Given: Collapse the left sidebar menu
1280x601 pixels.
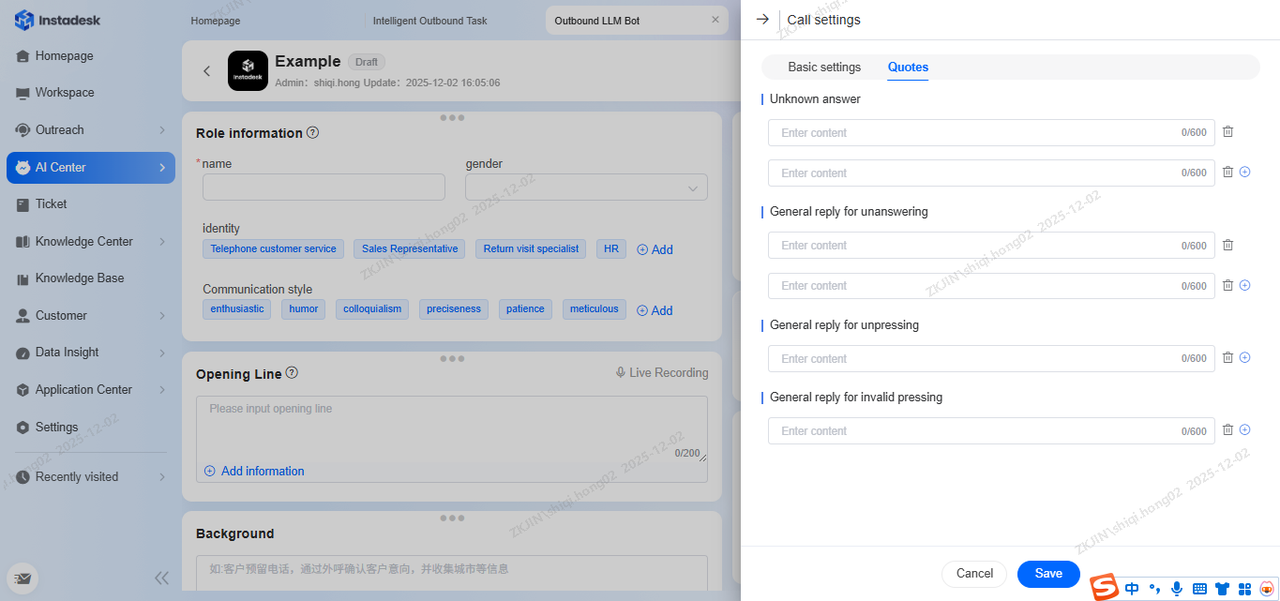Looking at the screenshot, I should click(161, 577).
